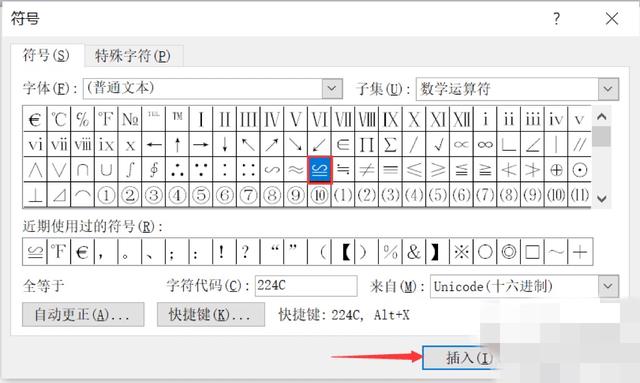This screenshot has height=383, width=640.
Task: Select the Euro sign symbol in the grid
Action: [35, 119]
